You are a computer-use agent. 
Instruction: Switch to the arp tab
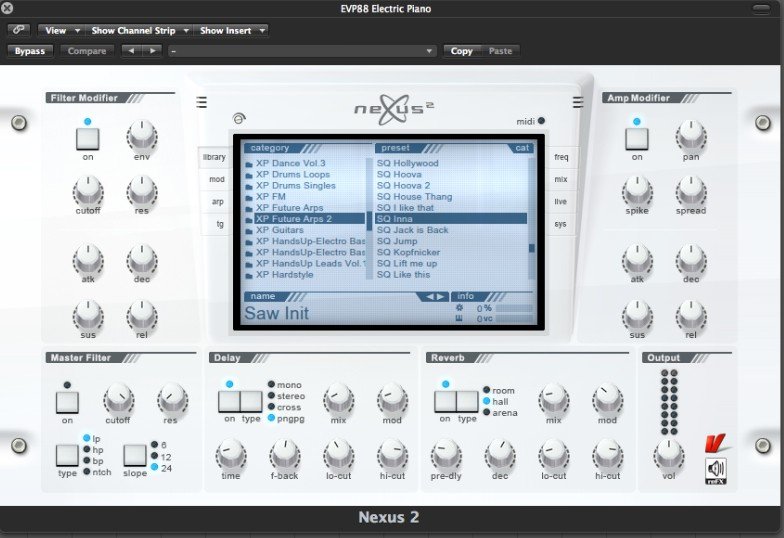217,202
